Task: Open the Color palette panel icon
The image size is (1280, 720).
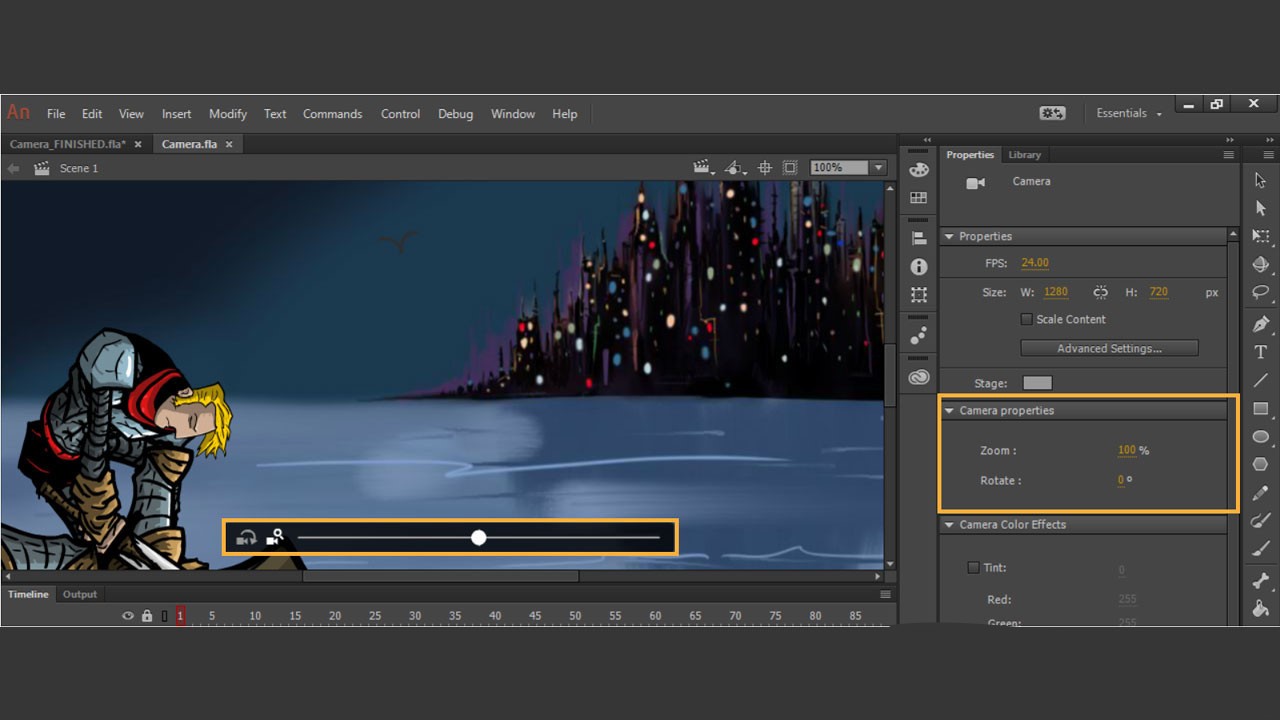Action: click(918, 170)
